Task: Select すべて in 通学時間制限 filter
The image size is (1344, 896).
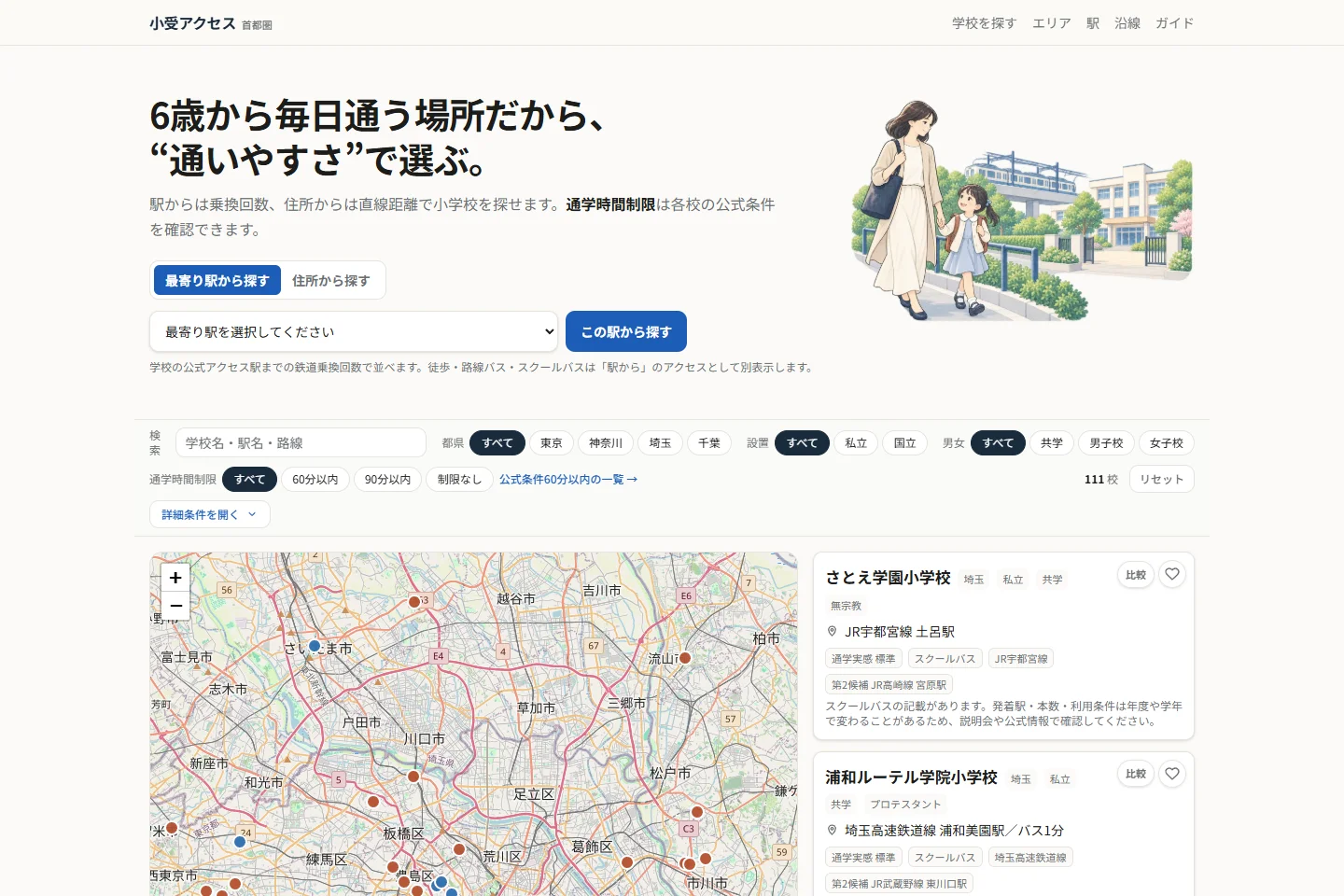Action: [x=249, y=480]
